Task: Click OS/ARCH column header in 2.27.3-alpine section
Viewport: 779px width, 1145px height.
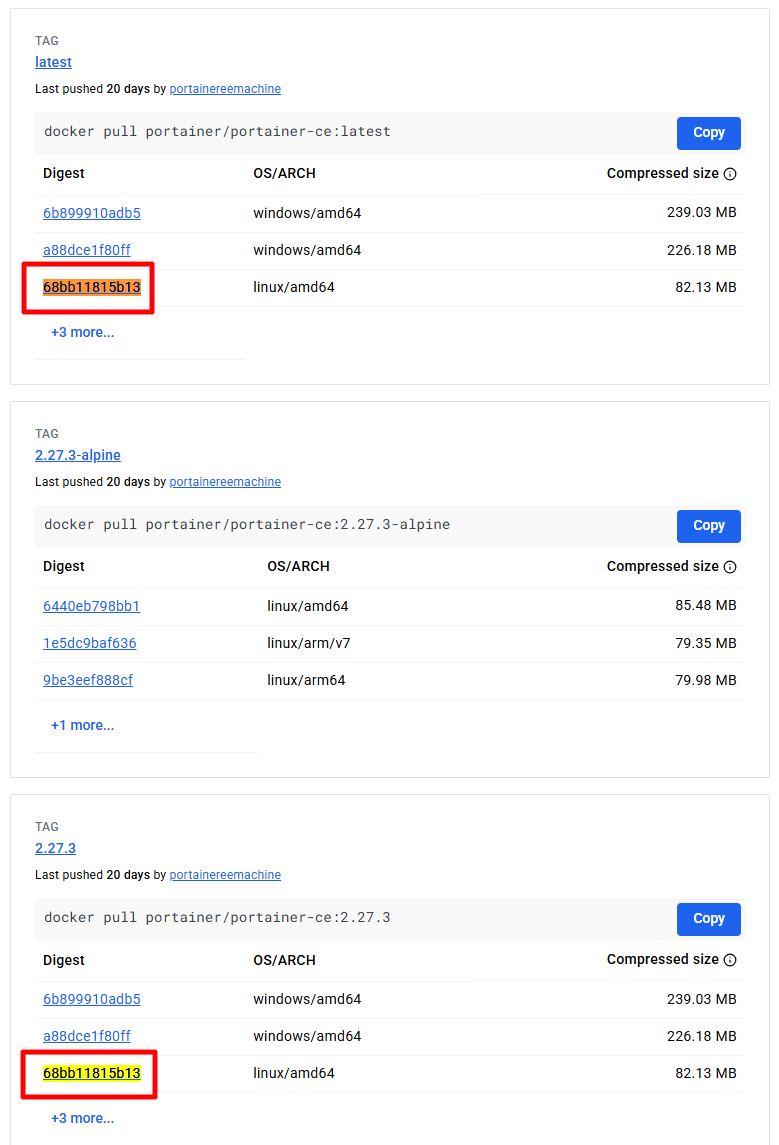Action: point(299,567)
